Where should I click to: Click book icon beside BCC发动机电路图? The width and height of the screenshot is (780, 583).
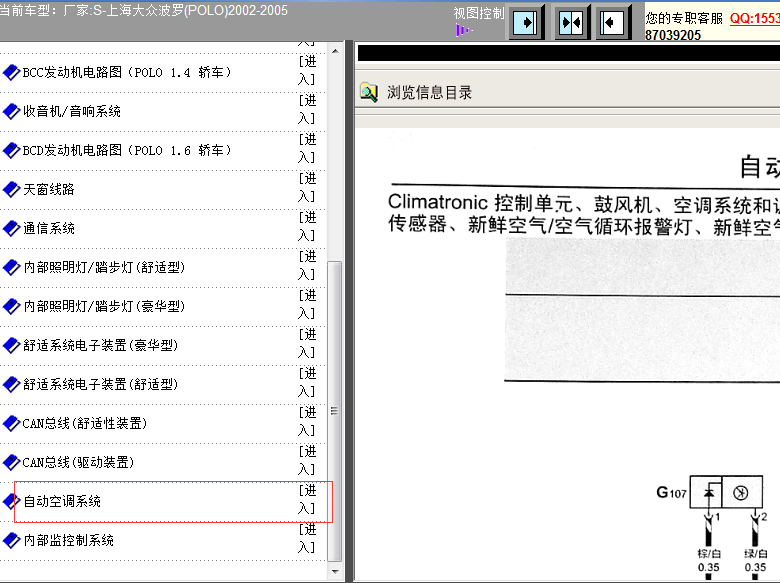pos(11,73)
